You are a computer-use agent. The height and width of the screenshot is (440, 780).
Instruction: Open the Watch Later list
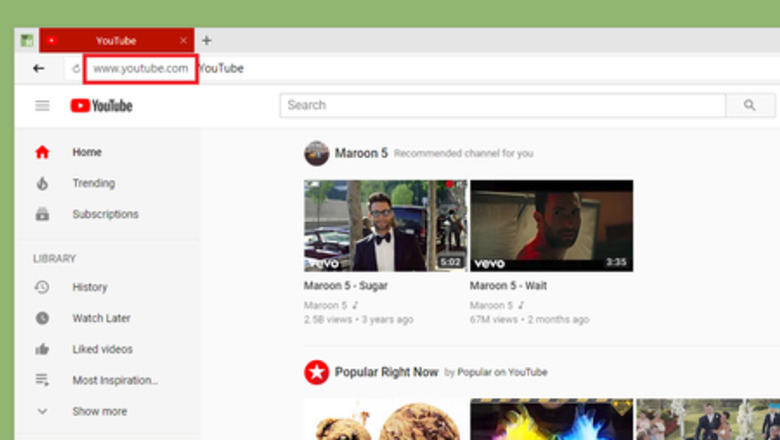(x=101, y=318)
